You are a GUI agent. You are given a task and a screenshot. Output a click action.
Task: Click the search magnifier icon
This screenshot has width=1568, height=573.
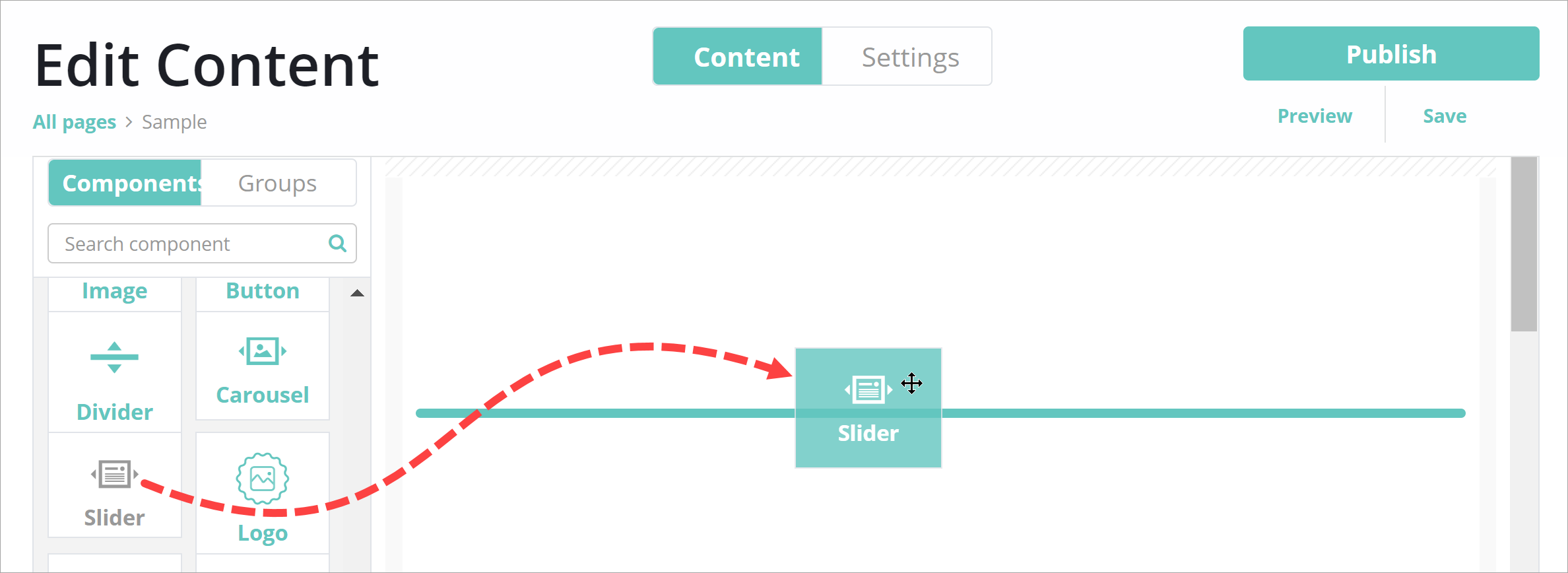click(337, 244)
